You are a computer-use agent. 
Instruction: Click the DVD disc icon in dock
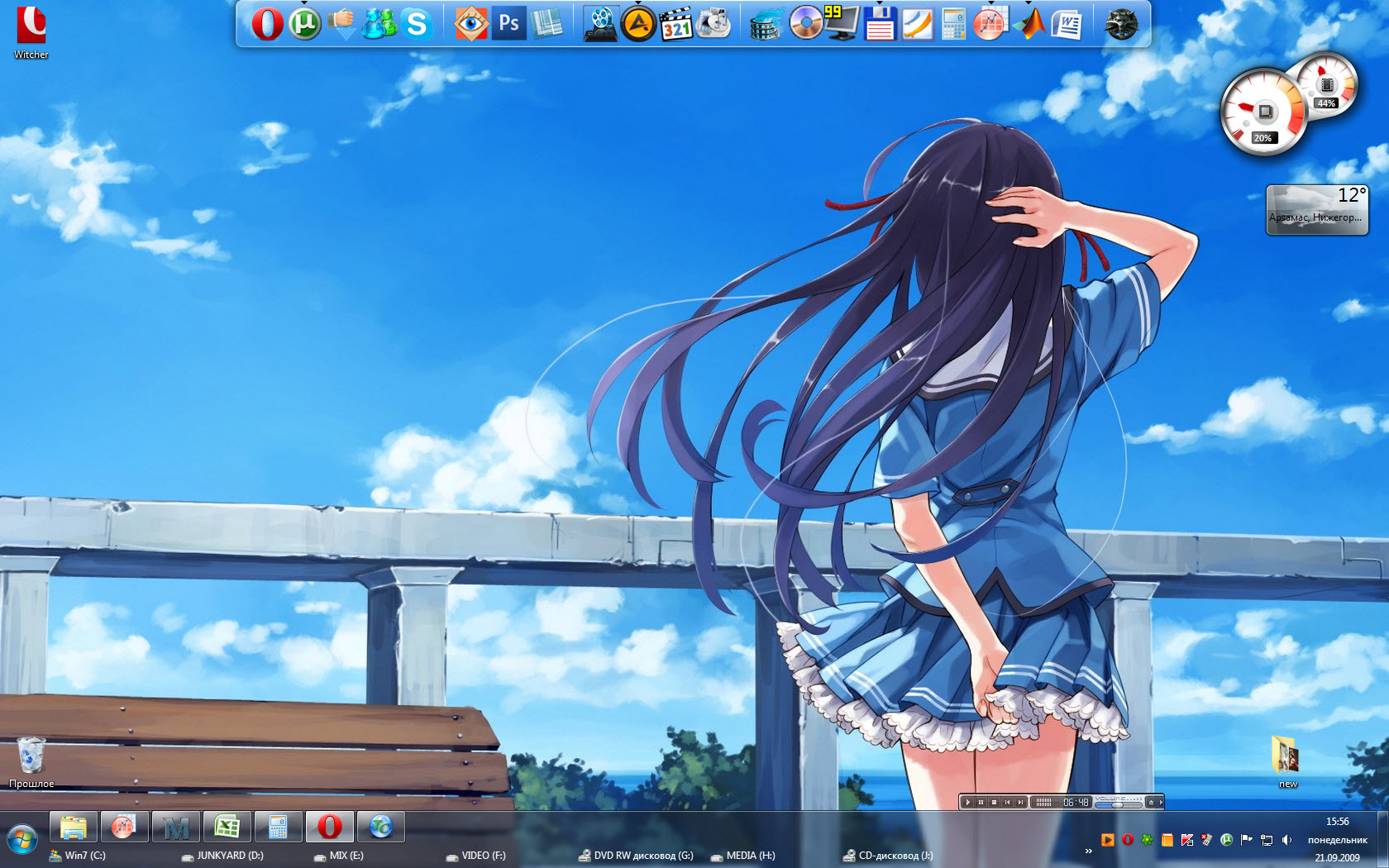click(805, 24)
